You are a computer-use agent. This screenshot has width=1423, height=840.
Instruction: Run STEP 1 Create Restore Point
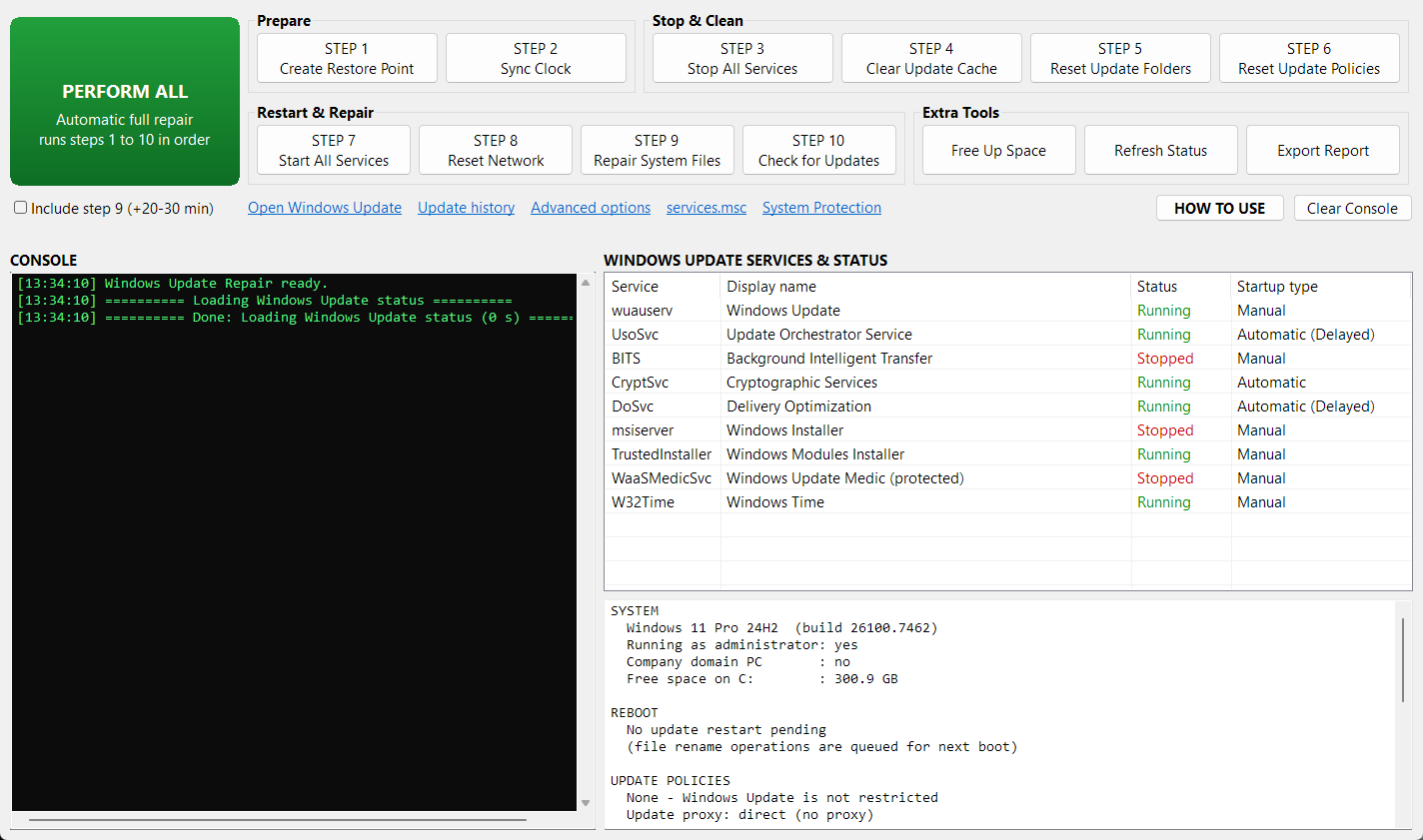(347, 58)
